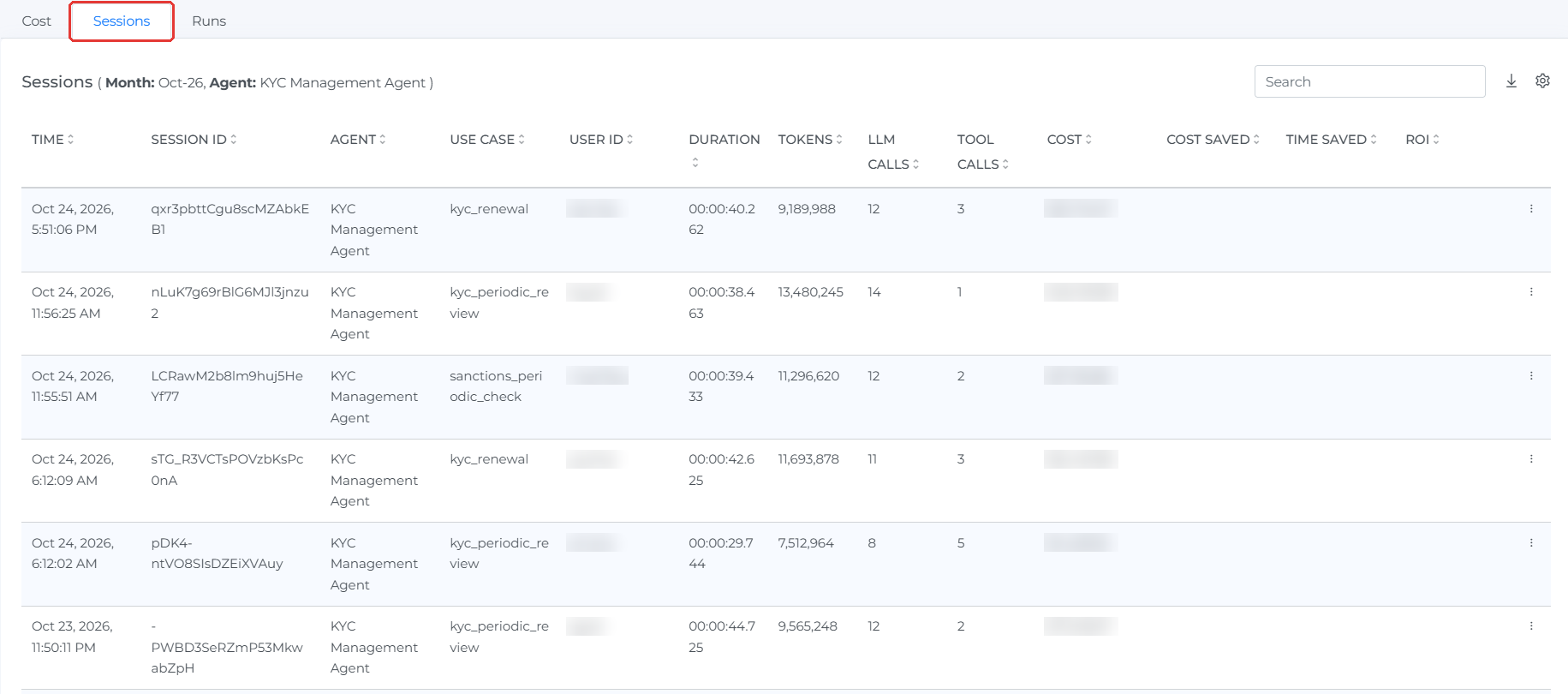
Task: Click token count 13,480,245
Action: (810, 292)
